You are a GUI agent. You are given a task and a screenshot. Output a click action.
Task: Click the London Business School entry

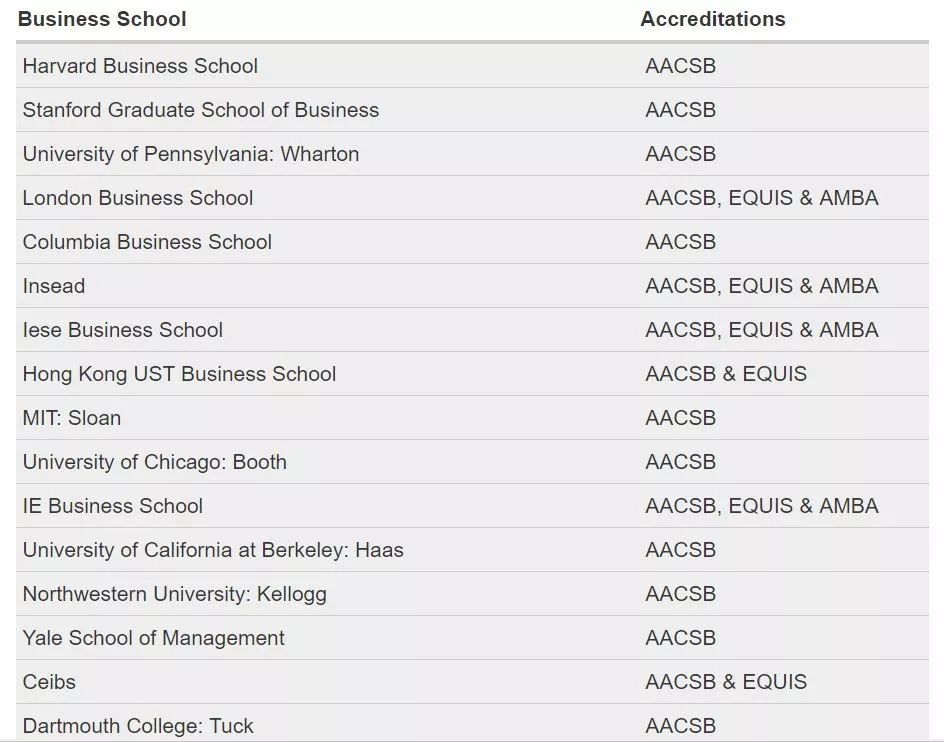click(x=138, y=198)
